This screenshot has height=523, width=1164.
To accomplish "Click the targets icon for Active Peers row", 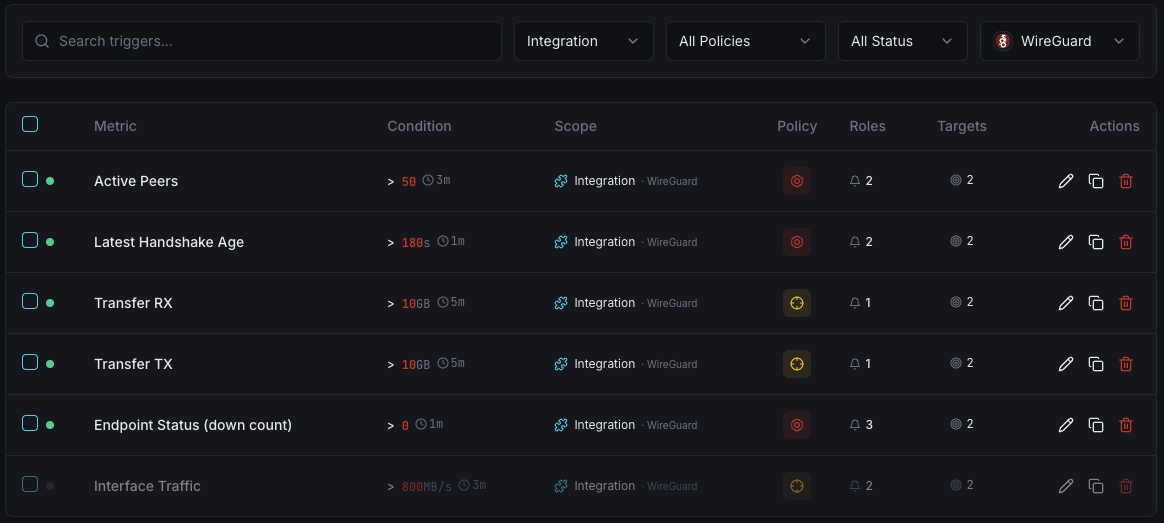I will click(955, 180).
